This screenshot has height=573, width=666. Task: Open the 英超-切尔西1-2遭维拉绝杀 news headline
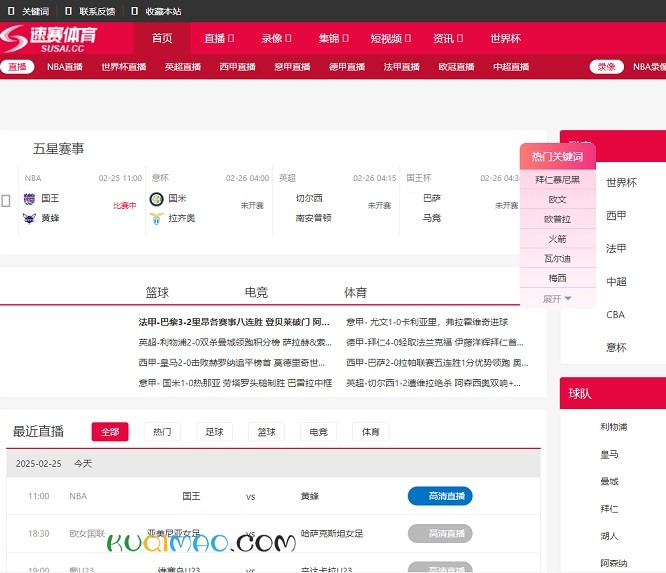433,383
